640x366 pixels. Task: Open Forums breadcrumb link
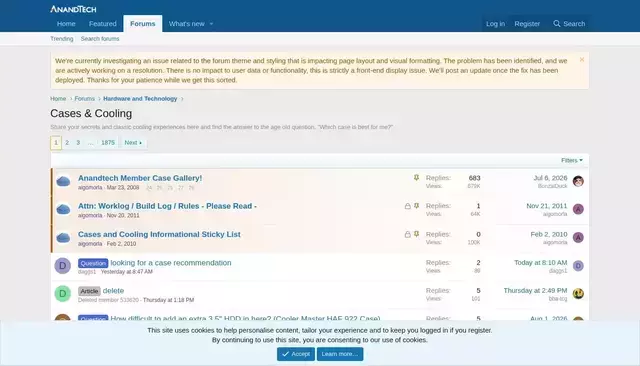point(84,99)
